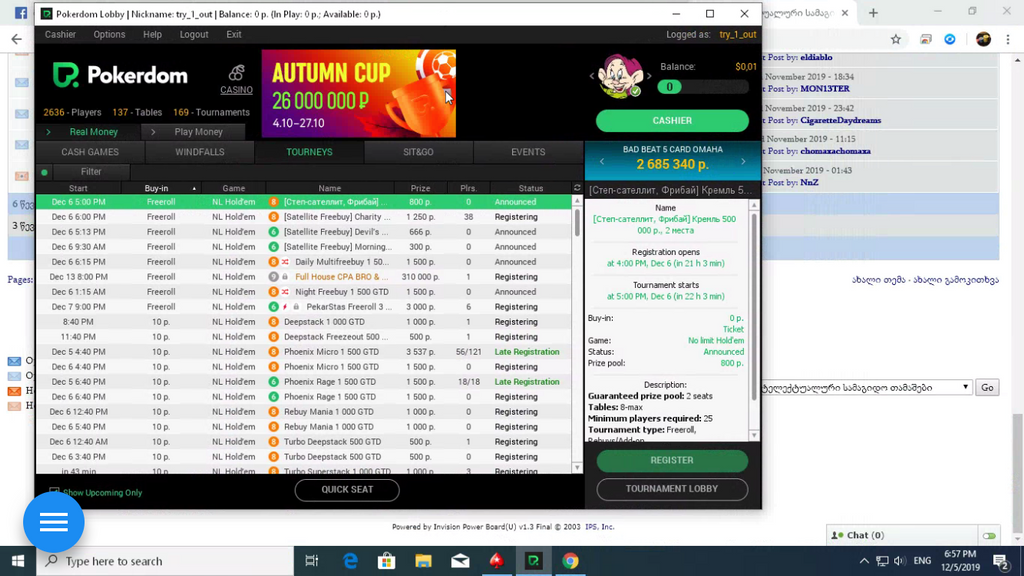This screenshot has width=1024, height=576.
Task: Click tournament list scrollbar thumb
Action: [x=577, y=221]
